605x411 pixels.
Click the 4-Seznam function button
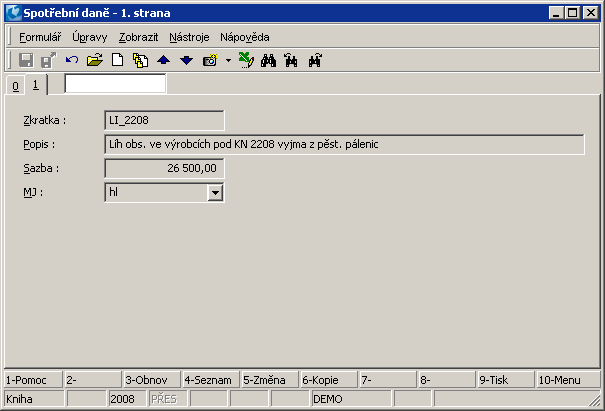211,380
